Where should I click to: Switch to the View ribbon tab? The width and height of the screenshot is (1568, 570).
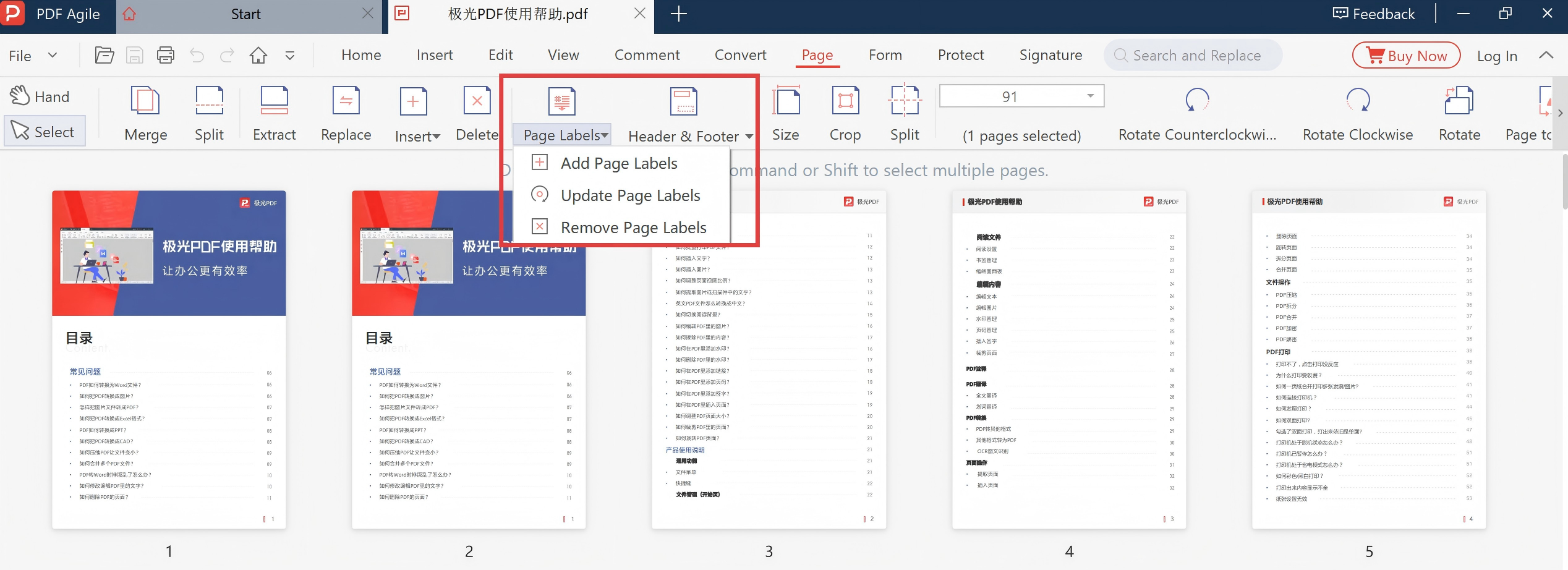(x=563, y=55)
